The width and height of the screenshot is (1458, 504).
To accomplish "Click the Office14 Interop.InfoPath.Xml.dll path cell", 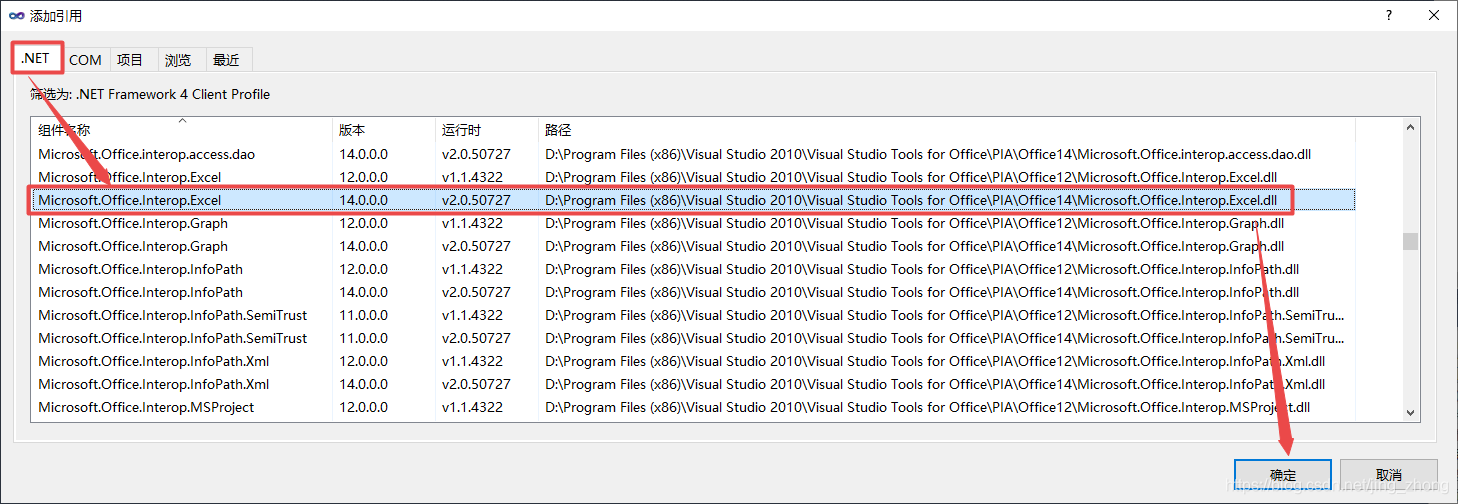I will point(935,384).
